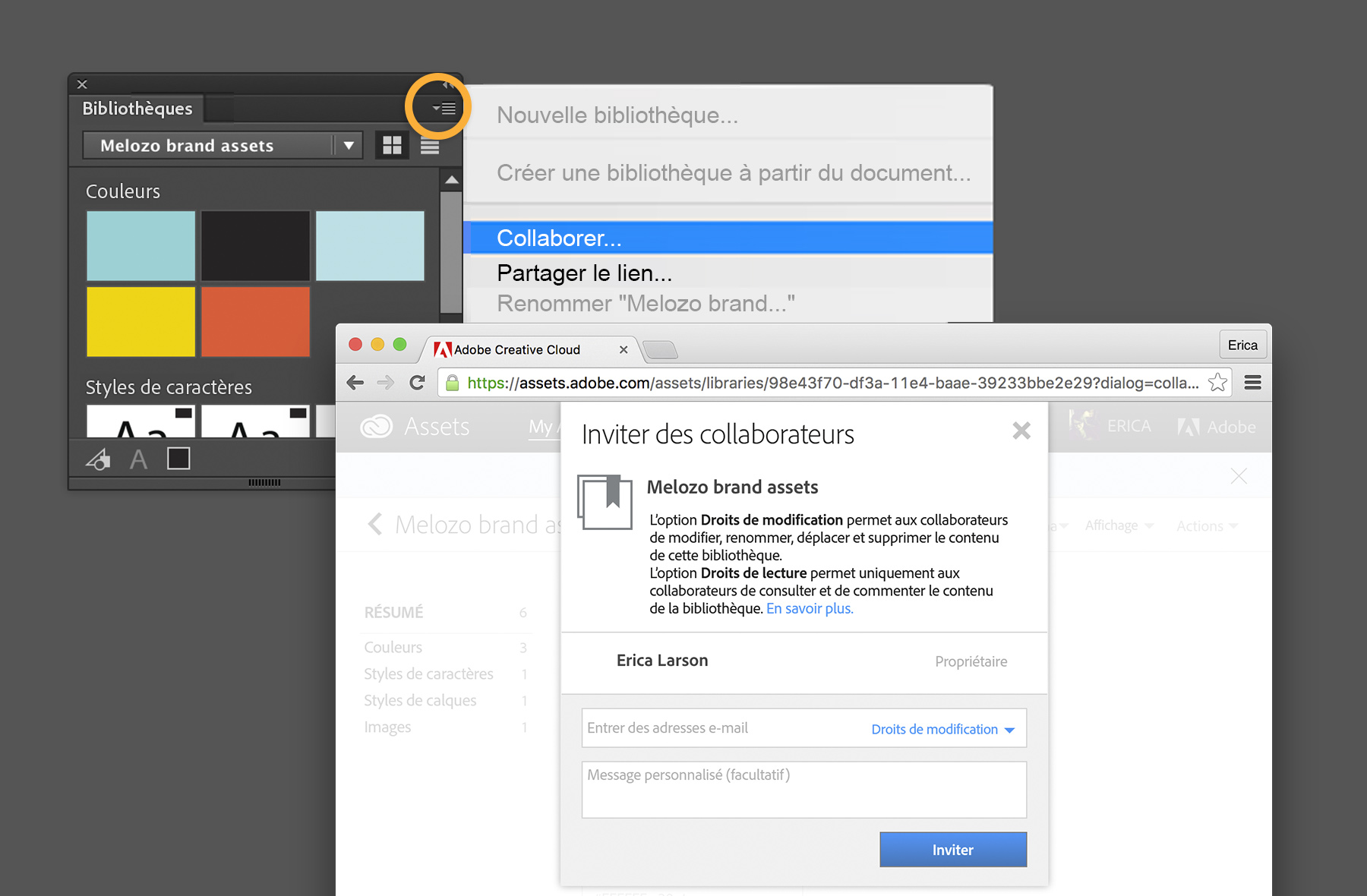Click the Adobe Creative Cloud browser tab

(x=529, y=349)
